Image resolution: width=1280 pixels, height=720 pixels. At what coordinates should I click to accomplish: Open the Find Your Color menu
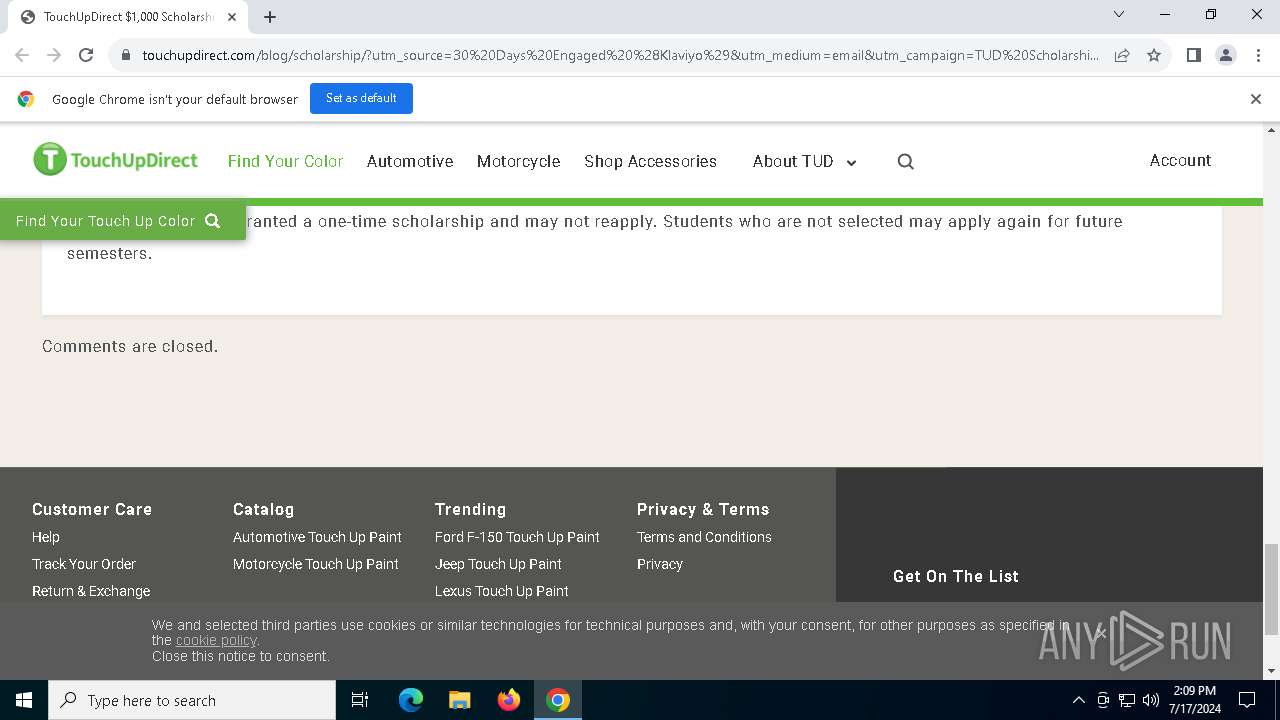(x=285, y=161)
